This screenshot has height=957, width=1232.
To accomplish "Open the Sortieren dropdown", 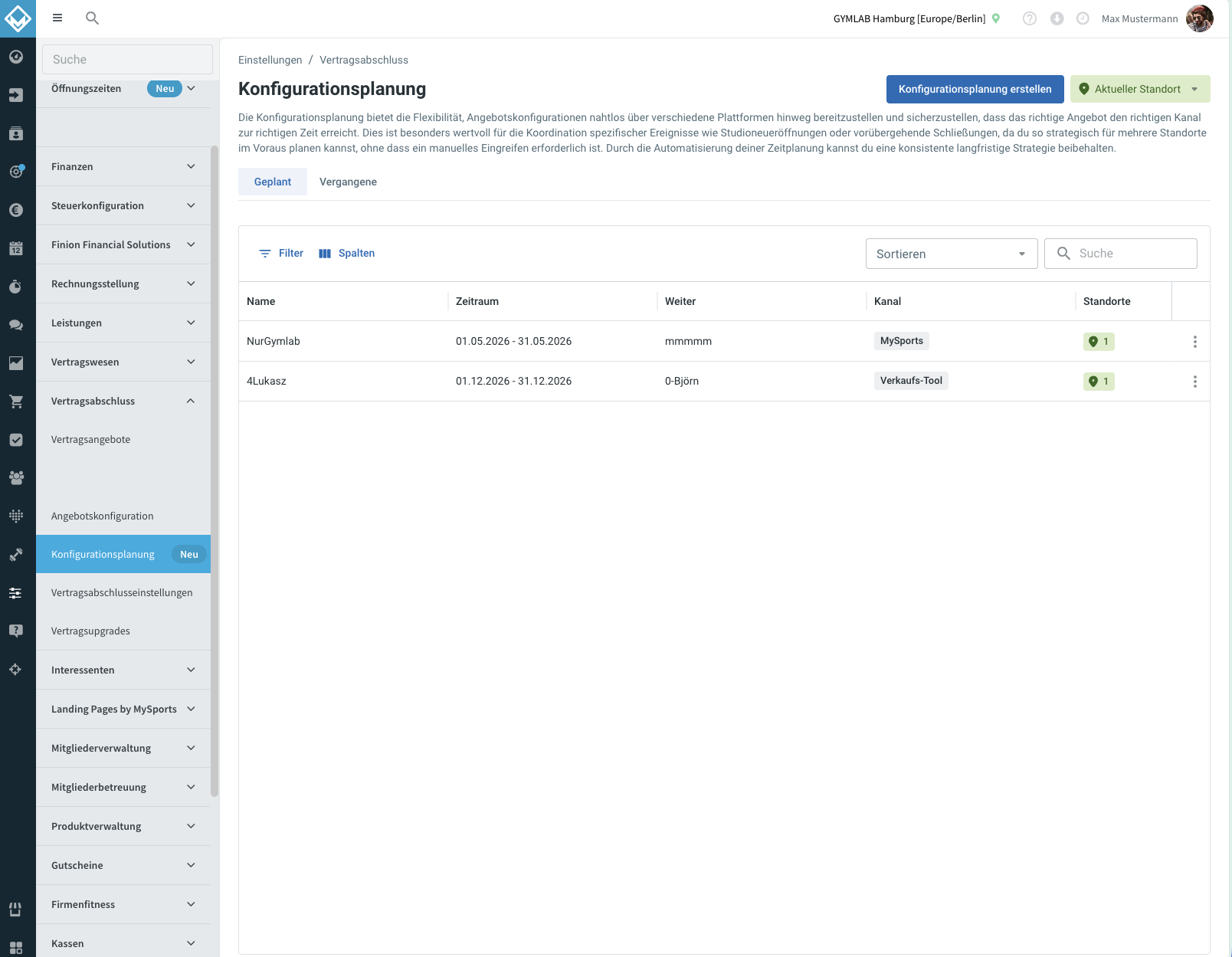I will 952,254.
